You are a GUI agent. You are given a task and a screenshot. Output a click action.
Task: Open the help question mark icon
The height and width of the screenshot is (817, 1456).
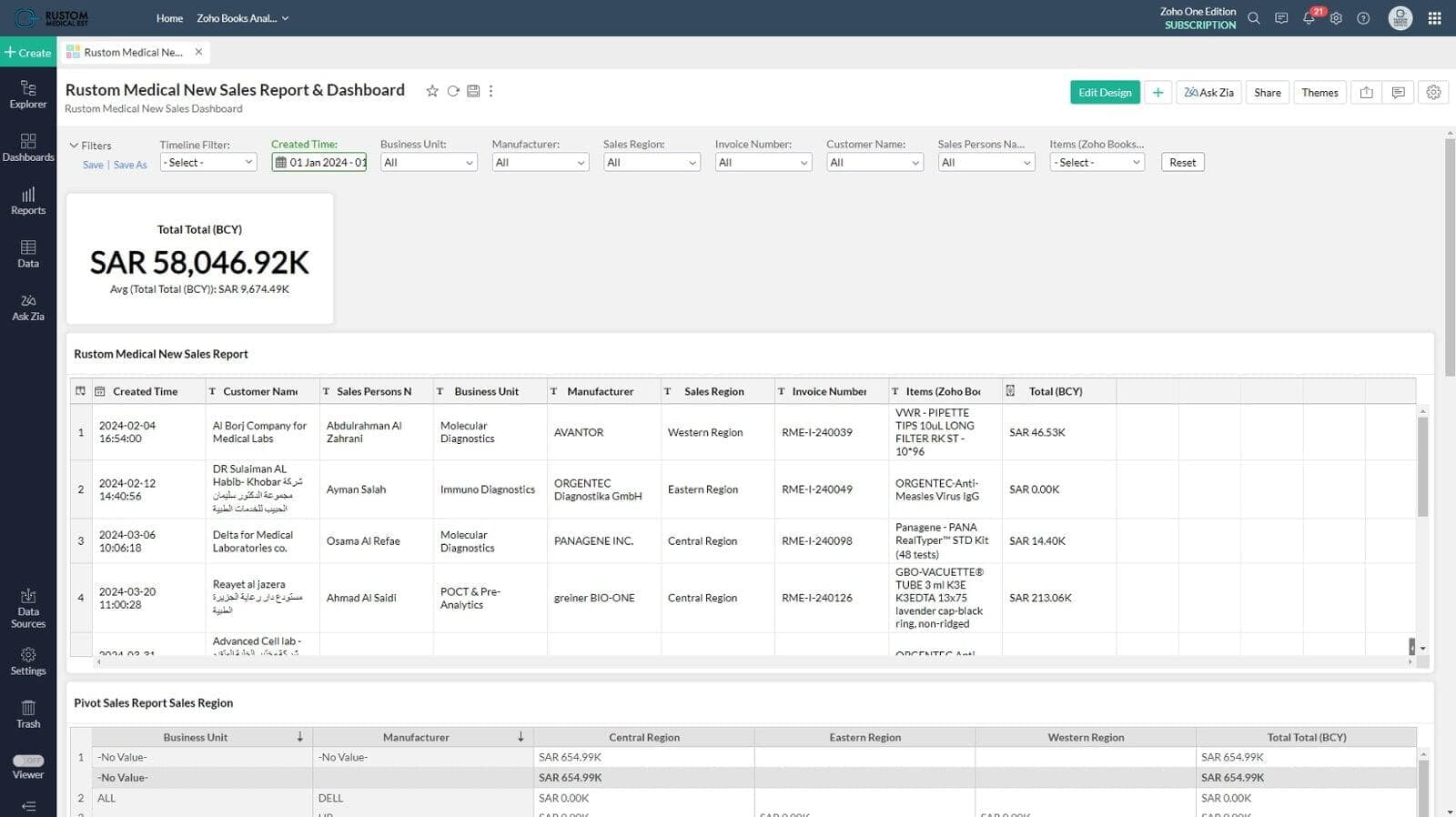(1363, 18)
